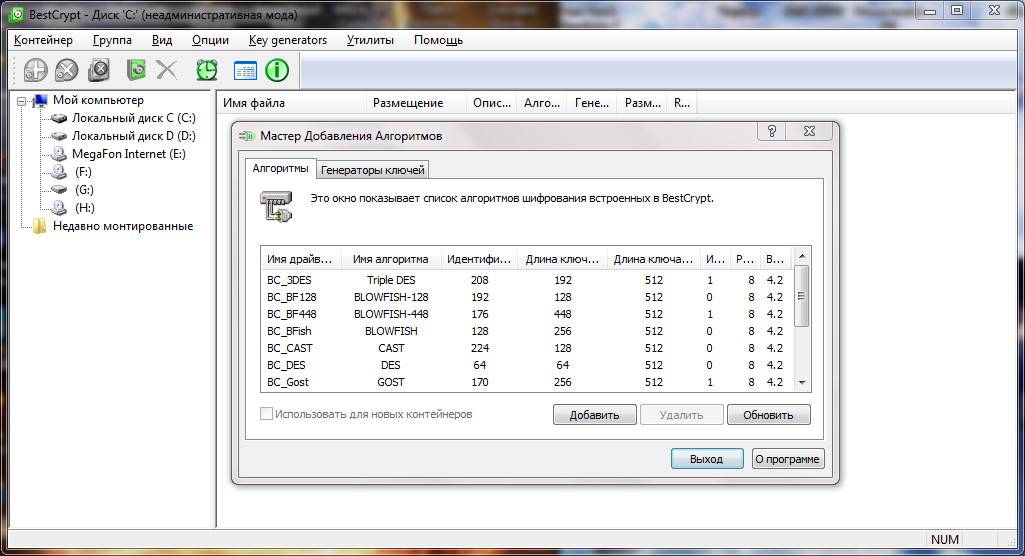This screenshot has width=1025, height=556.
Task: Toggle Использовать для новых контейнеров checkbox
Action: (266, 414)
